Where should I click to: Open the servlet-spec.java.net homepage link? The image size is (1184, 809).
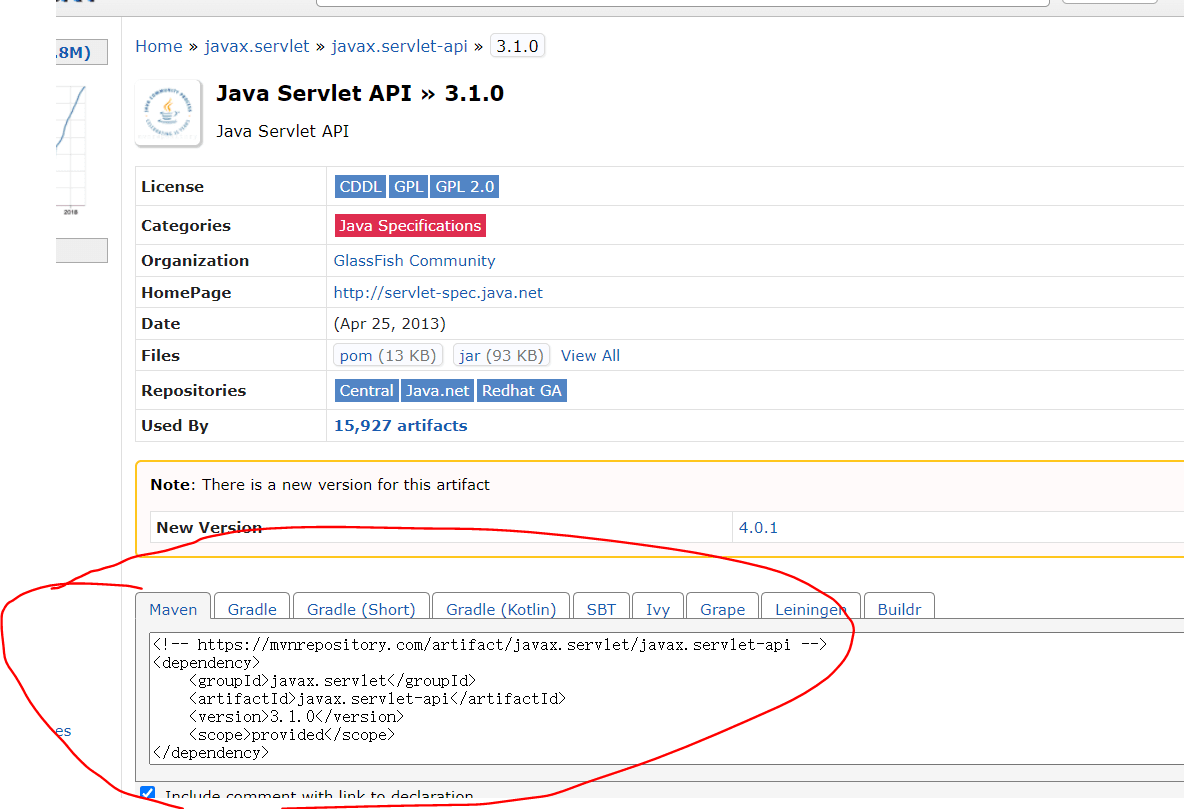438,292
